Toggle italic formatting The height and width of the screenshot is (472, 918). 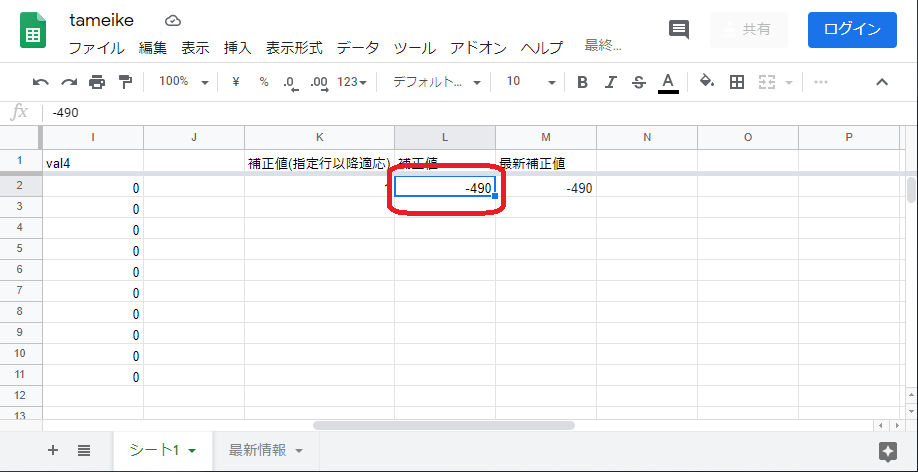(x=610, y=82)
